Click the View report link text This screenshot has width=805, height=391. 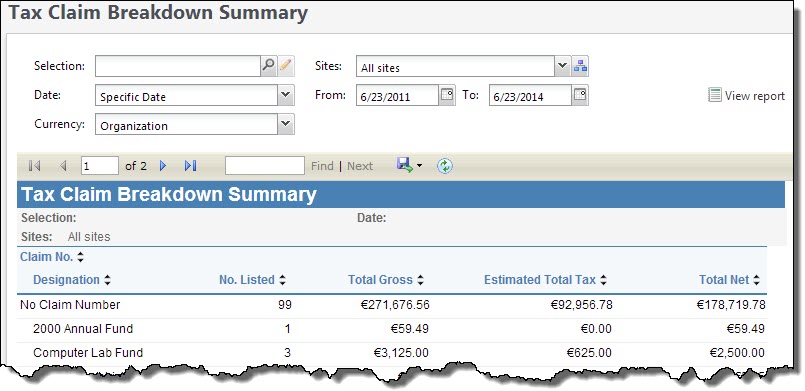755,95
